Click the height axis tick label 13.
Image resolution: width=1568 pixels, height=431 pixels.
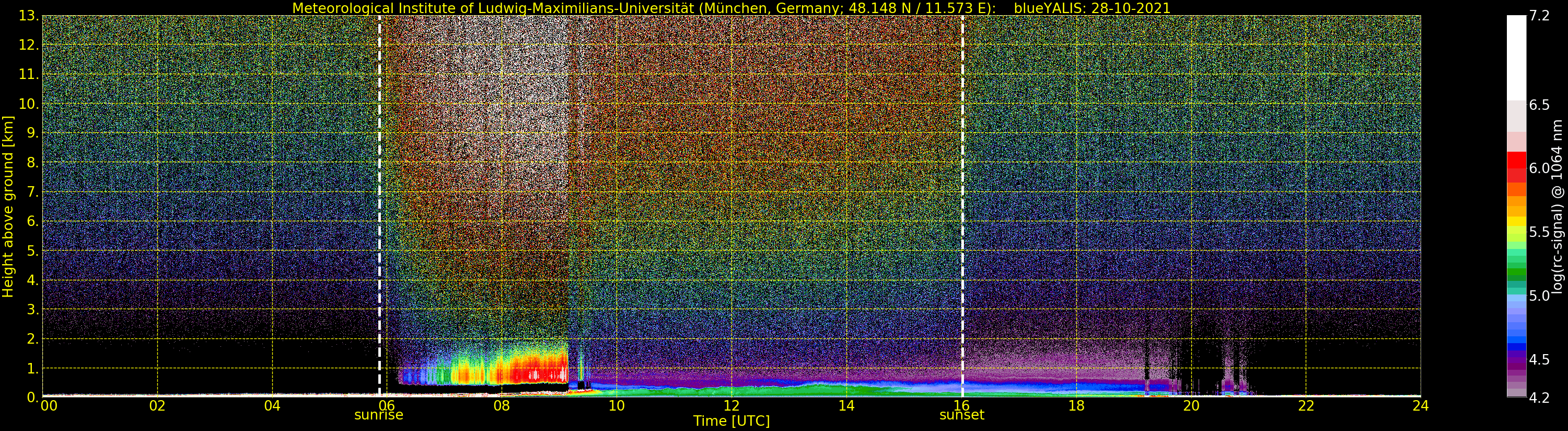[x=29, y=16]
